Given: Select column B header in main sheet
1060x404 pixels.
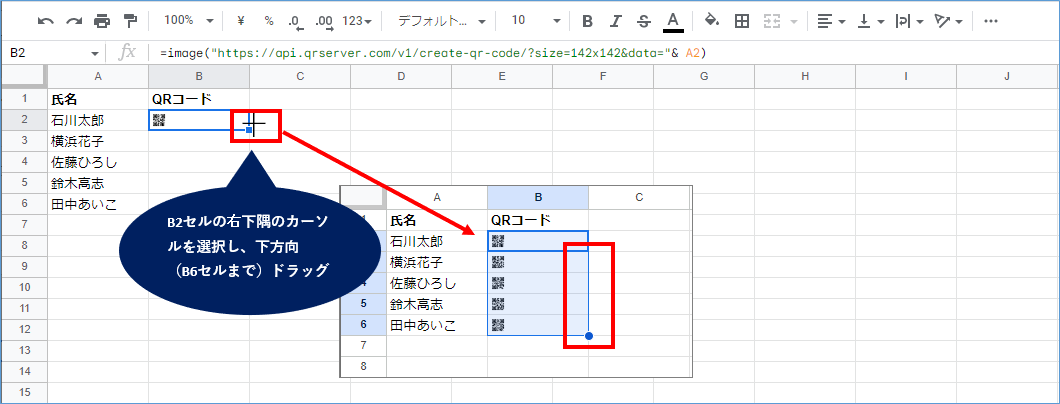Looking at the screenshot, I should (x=199, y=76).
